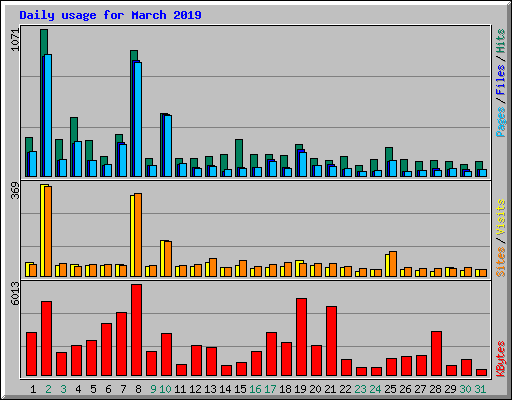Image resolution: width=512 pixels, height=400 pixels.
Task: Click day 17 on the x-axis
Action: (270, 389)
